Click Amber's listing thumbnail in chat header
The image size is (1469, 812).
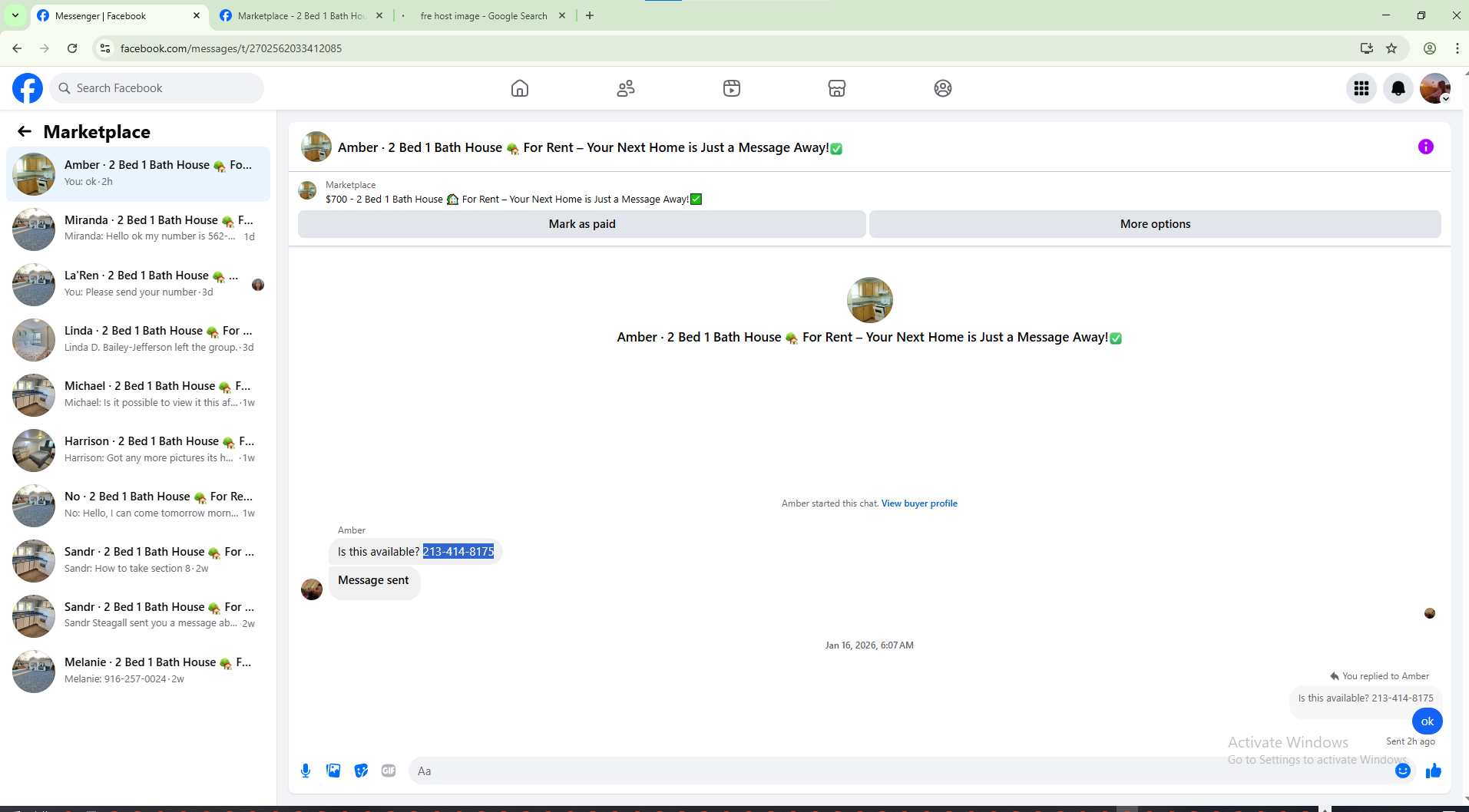pyautogui.click(x=316, y=147)
